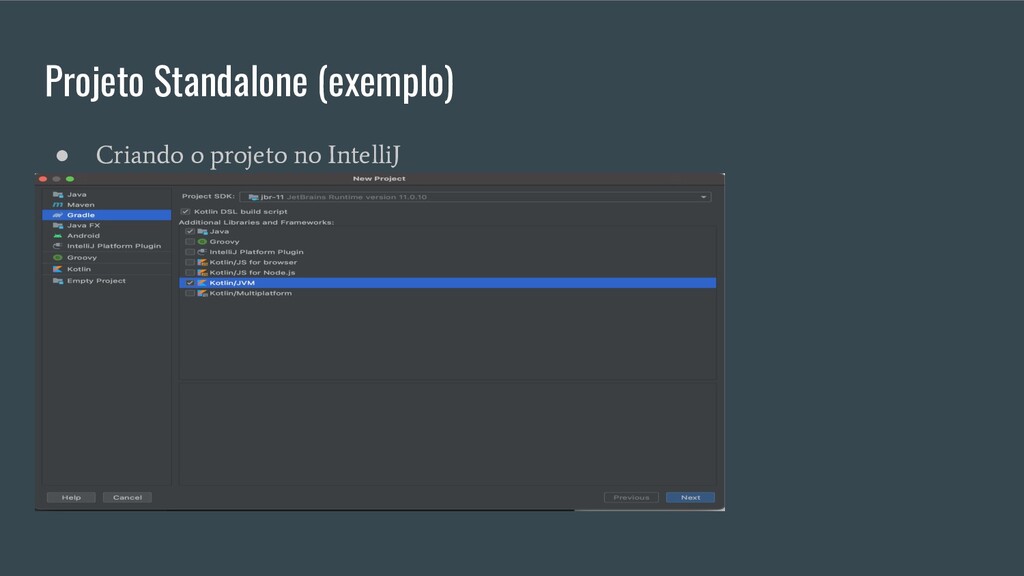Click the Android robot icon
This screenshot has width=1024, height=576.
pos(58,236)
